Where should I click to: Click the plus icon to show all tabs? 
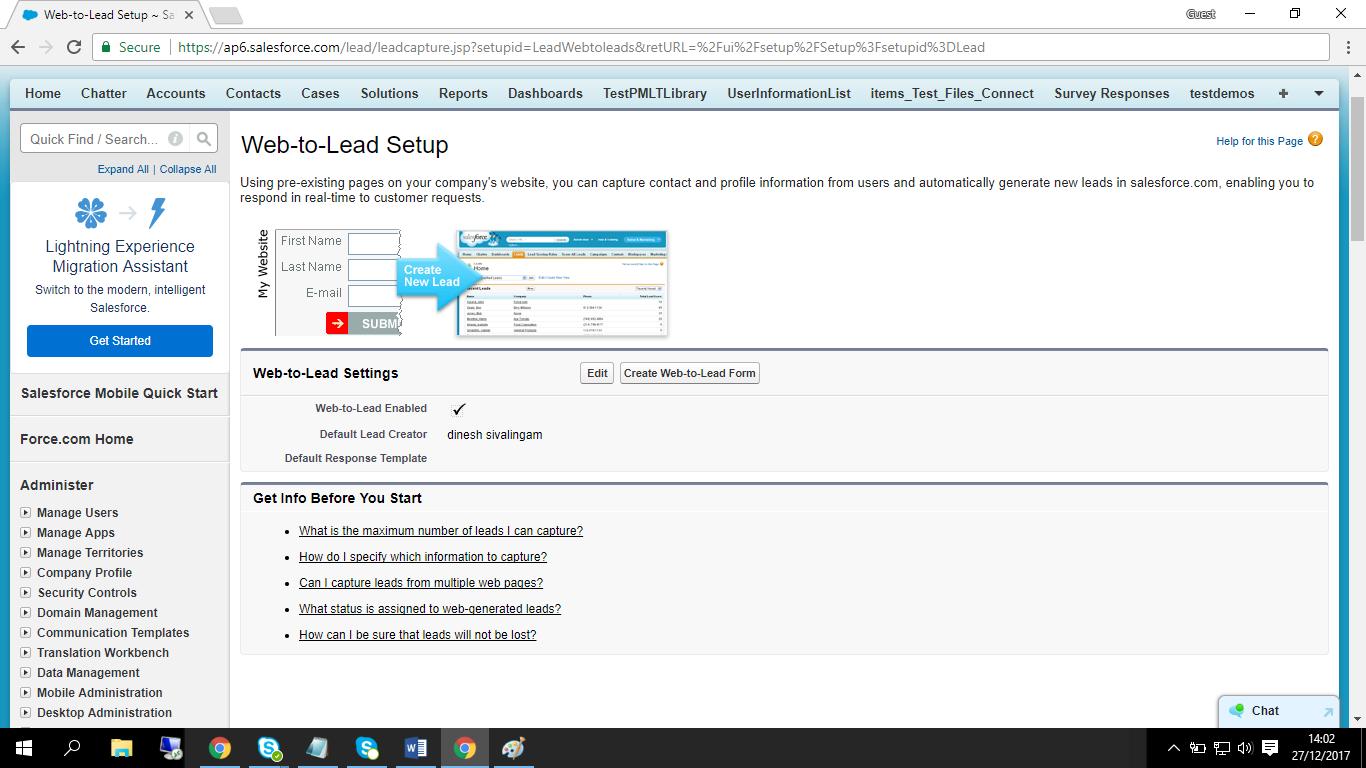click(x=1283, y=93)
